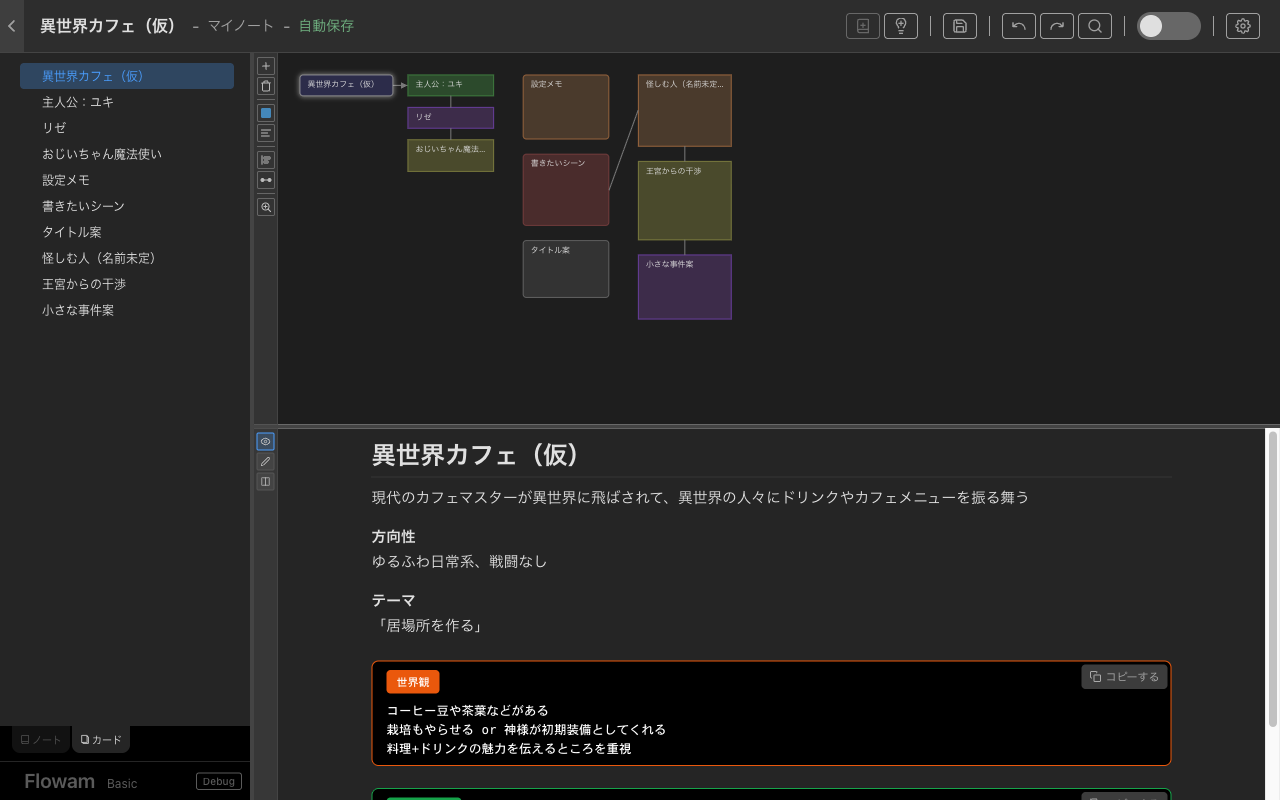1280x800 pixels.
Task: Select the delete card trash icon
Action: coord(265,86)
